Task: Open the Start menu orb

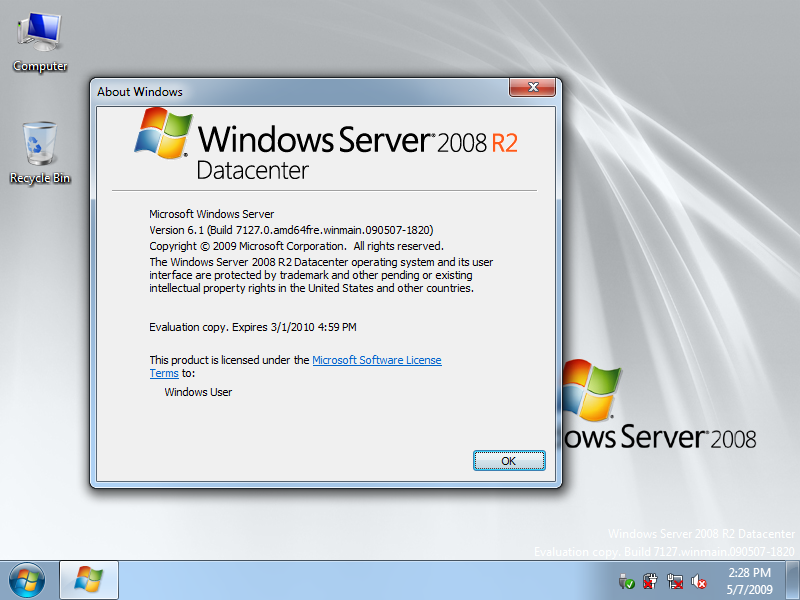Action: (x=27, y=581)
